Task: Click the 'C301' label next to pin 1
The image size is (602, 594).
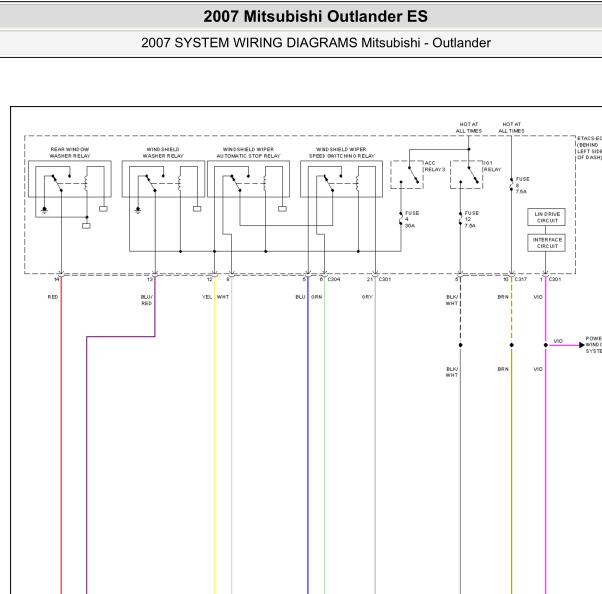Action: pyautogui.click(x=555, y=279)
